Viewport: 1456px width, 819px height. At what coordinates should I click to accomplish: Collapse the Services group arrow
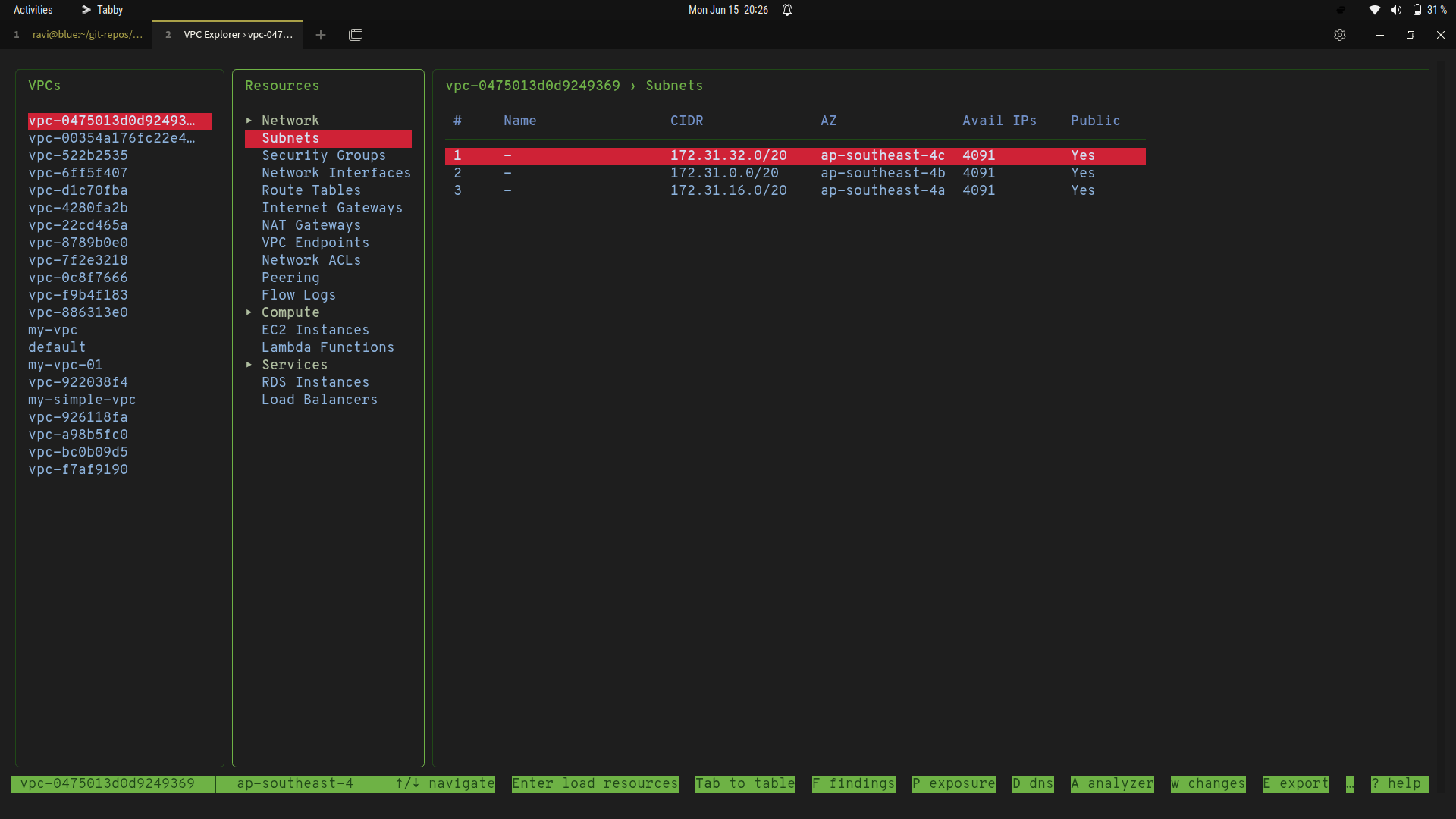click(x=249, y=365)
